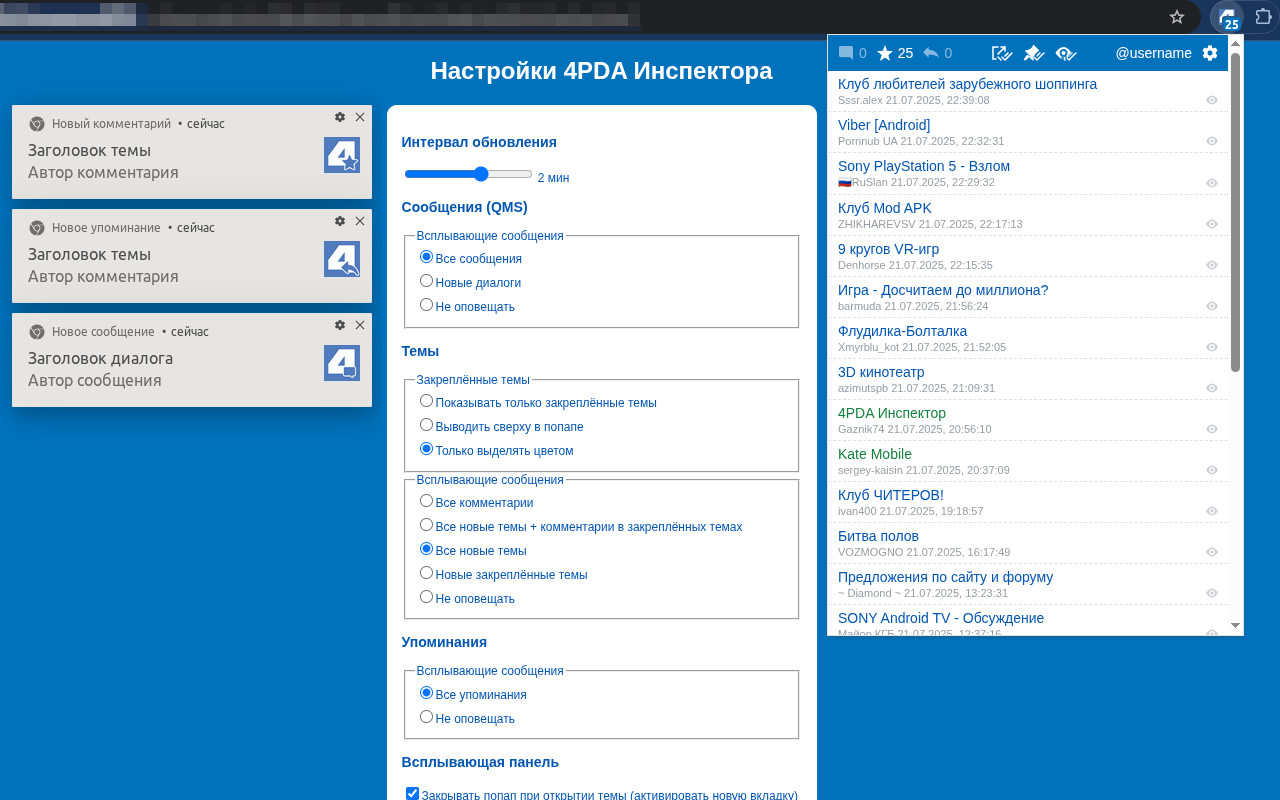Uncheck 'Закрывать попап при открытии темы' checkbox

click(x=412, y=793)
